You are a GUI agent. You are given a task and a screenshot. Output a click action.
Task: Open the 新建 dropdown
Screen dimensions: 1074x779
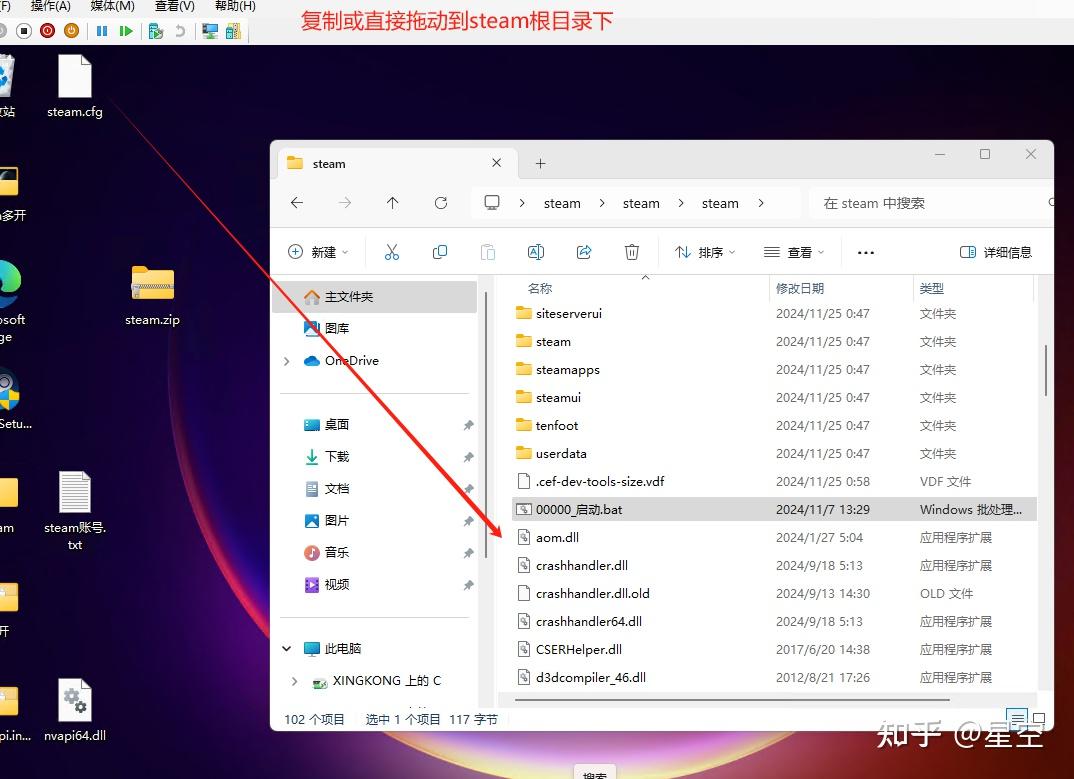[x=318, y=252]
